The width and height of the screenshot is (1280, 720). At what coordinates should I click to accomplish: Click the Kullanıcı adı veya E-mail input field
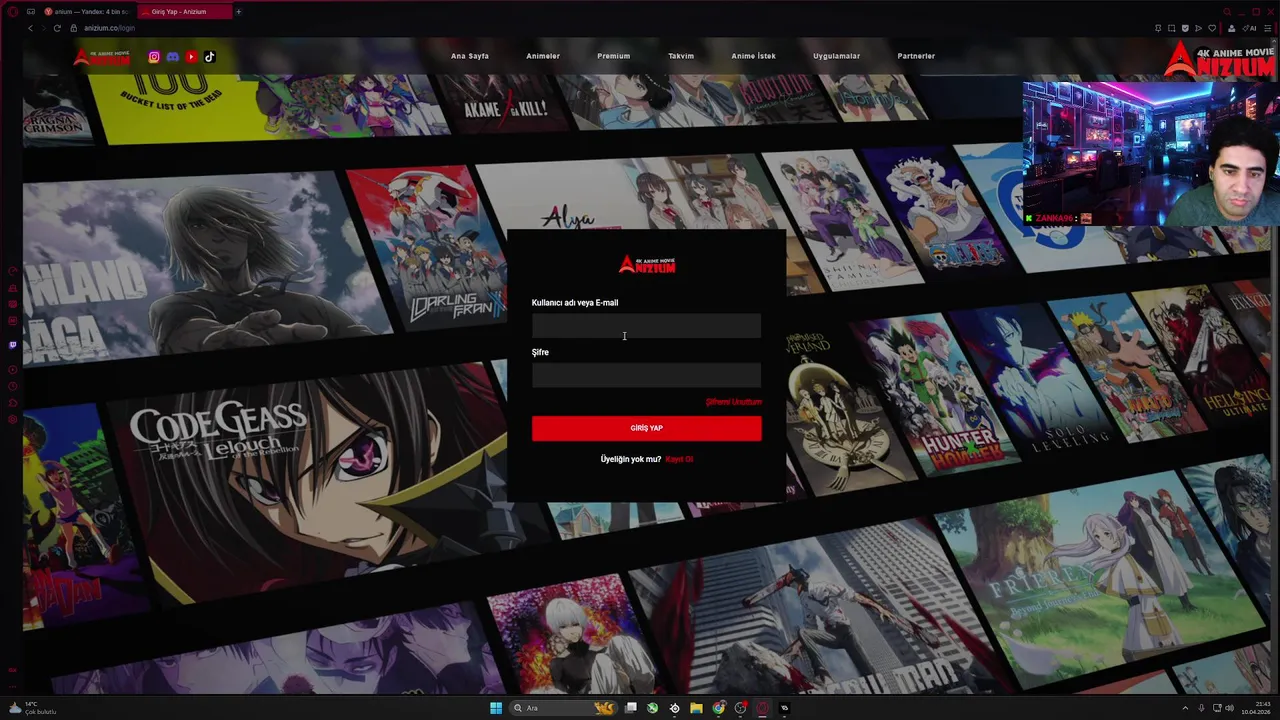[646, 326]
